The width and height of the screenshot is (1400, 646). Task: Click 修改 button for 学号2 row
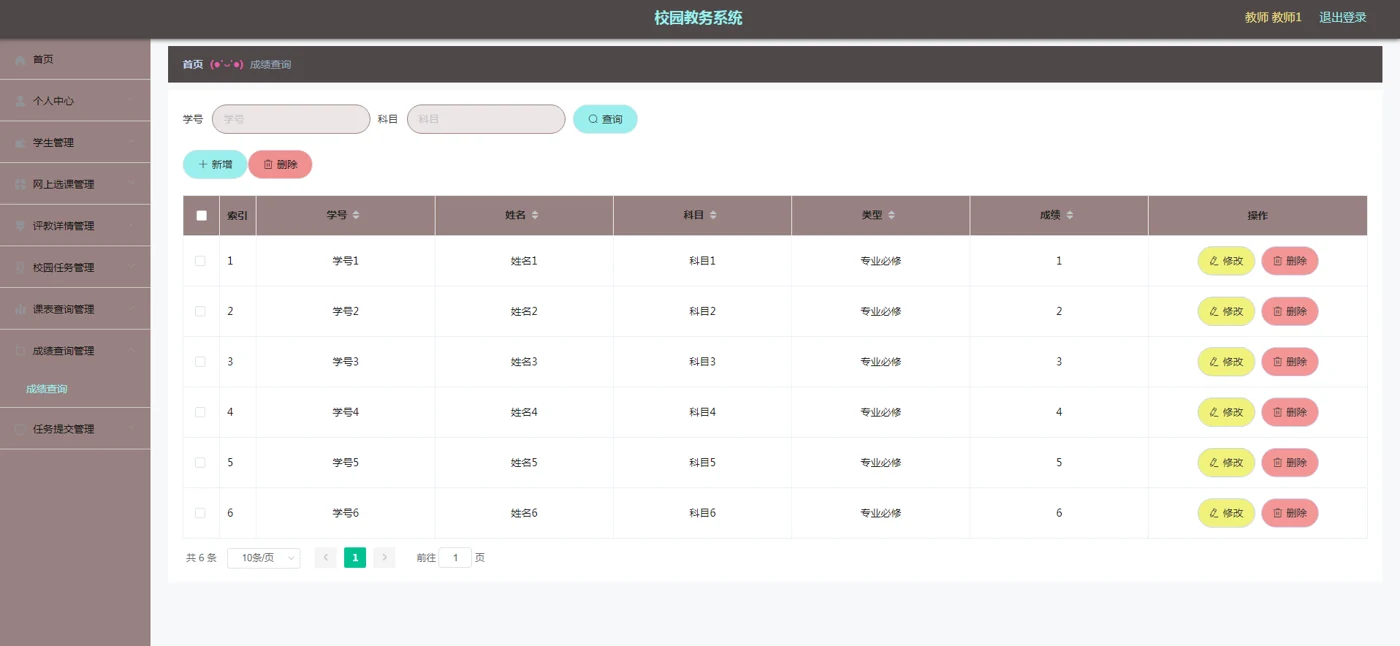pos(1226,311)
